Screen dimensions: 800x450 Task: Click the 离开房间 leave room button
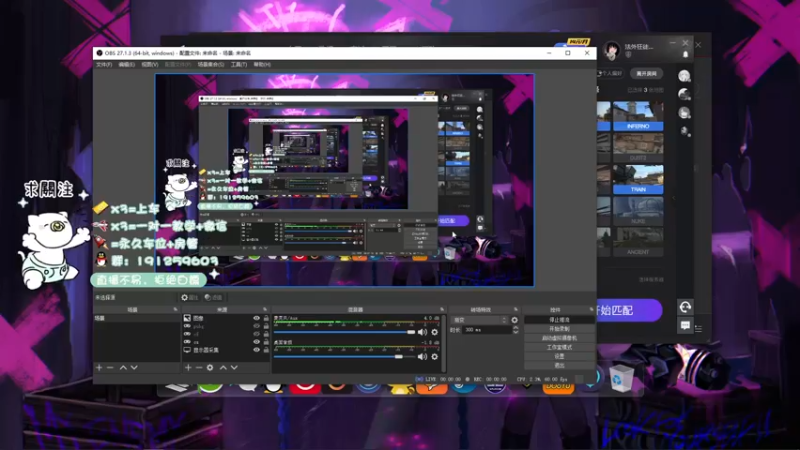coord(646,73)
